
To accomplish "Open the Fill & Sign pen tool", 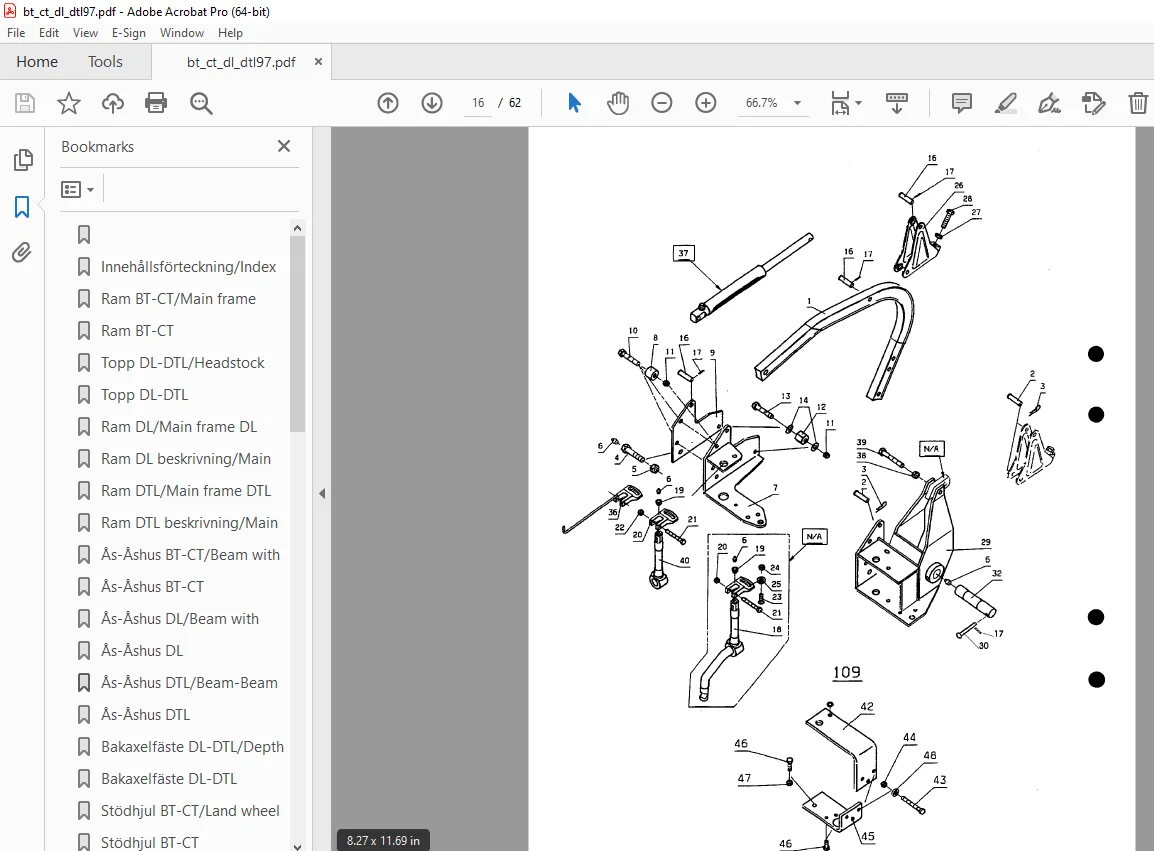I will pos(1049,103).
